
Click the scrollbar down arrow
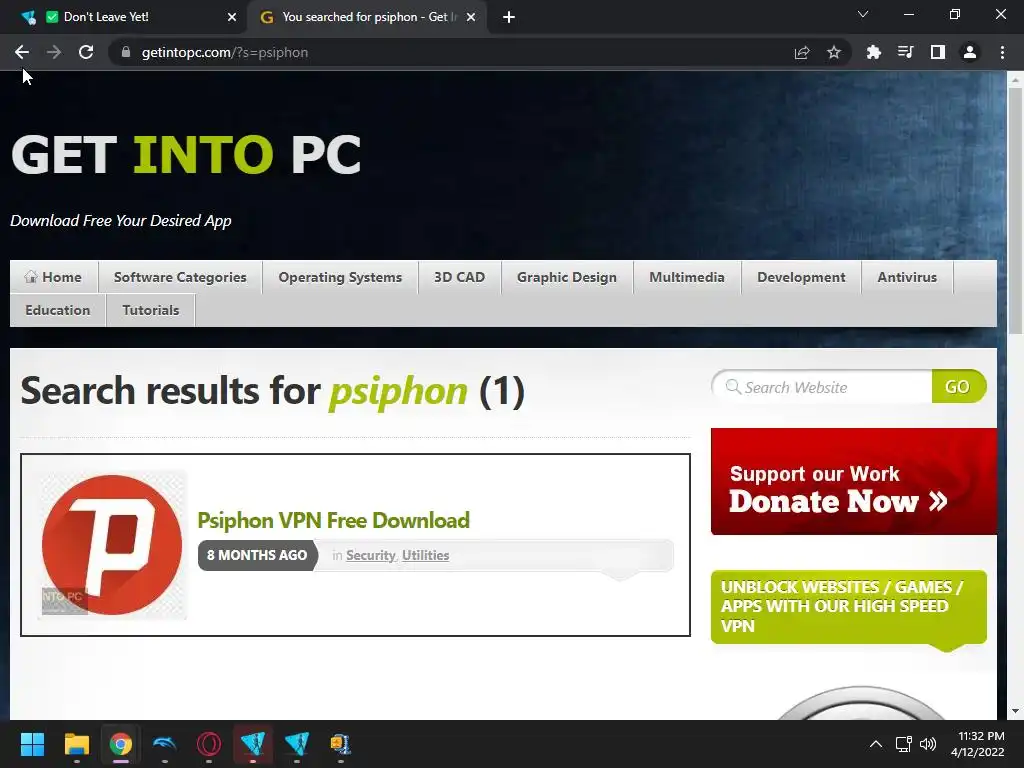[1015, 711]
